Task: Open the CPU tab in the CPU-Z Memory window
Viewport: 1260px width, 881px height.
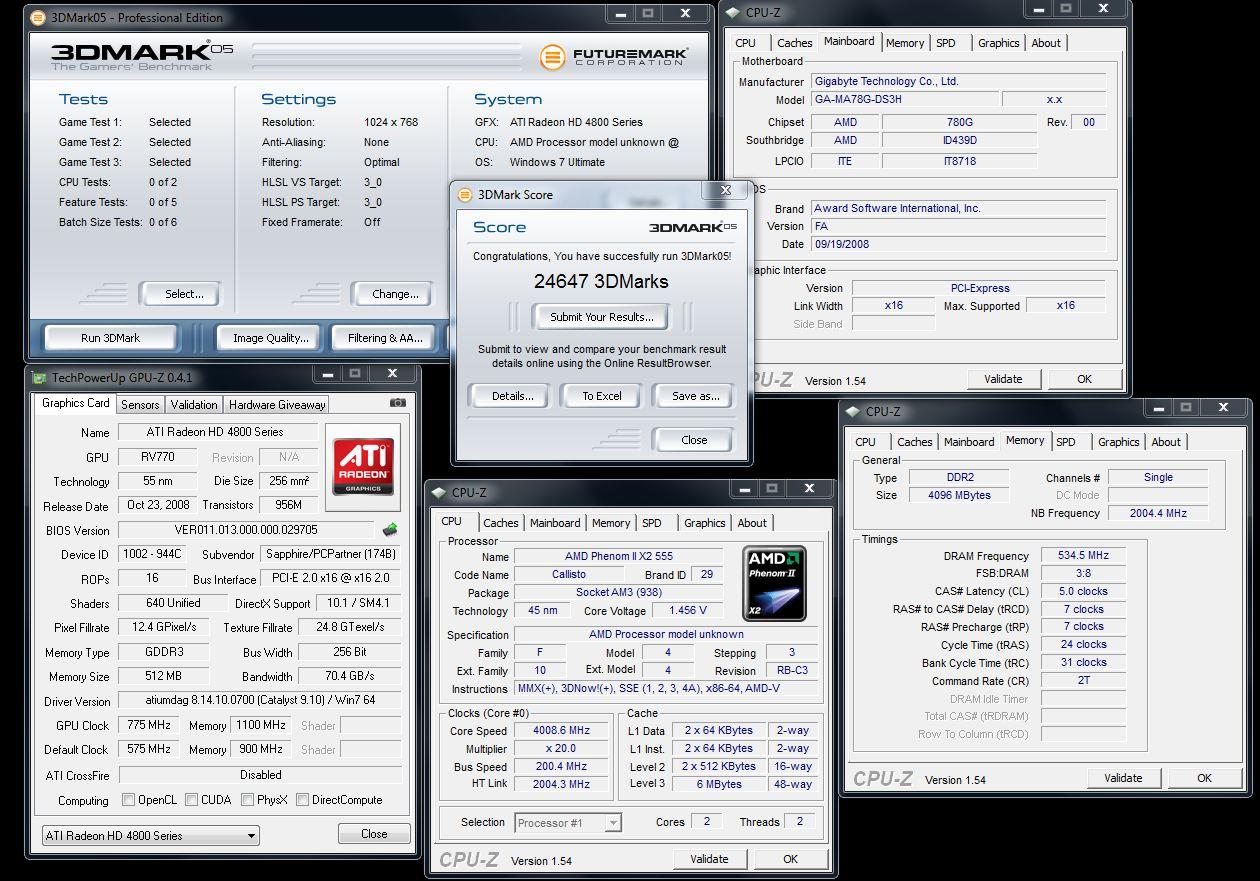Action: point(866,441)
